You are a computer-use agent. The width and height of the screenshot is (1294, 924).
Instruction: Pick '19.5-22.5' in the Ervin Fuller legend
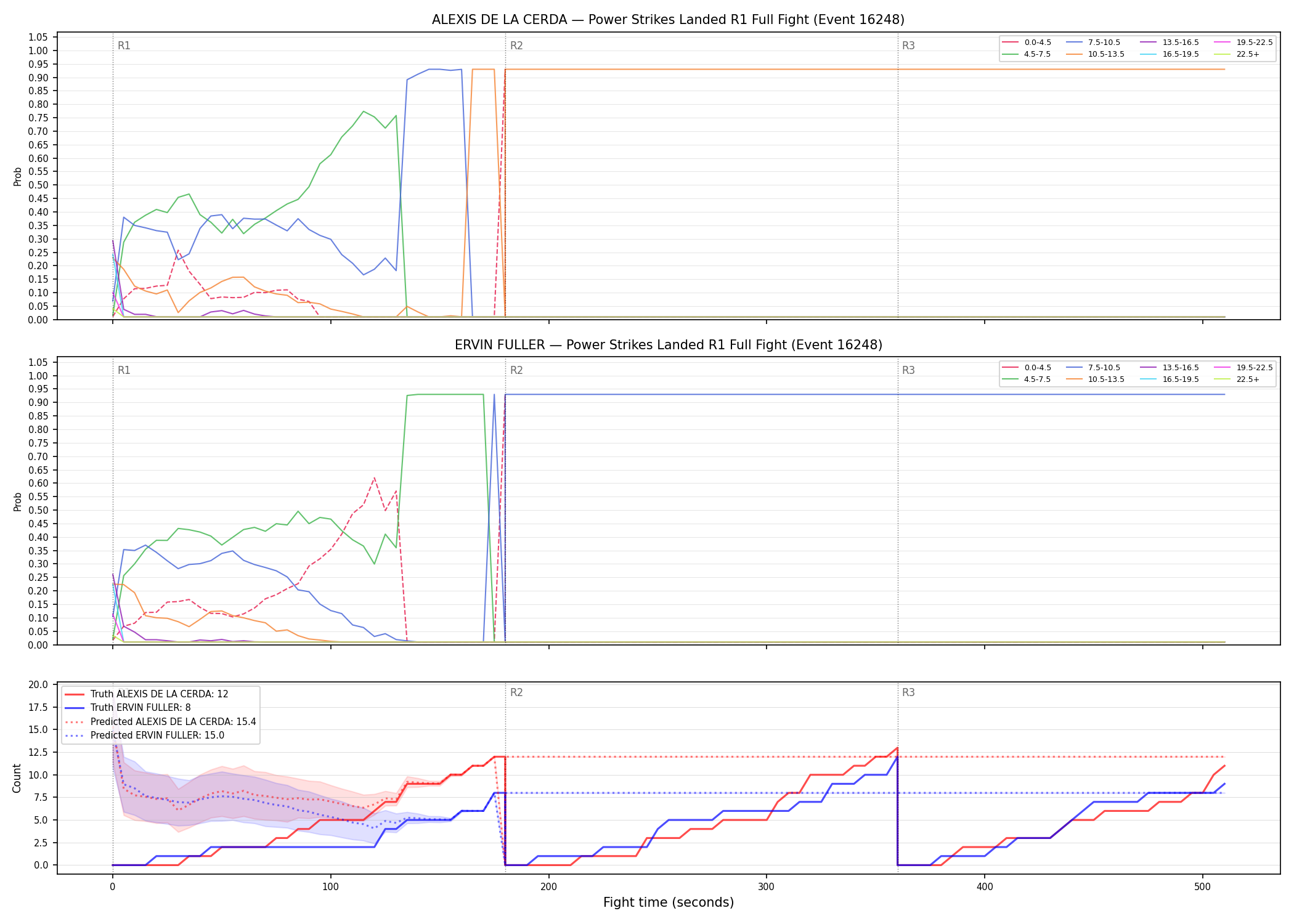1243,368
